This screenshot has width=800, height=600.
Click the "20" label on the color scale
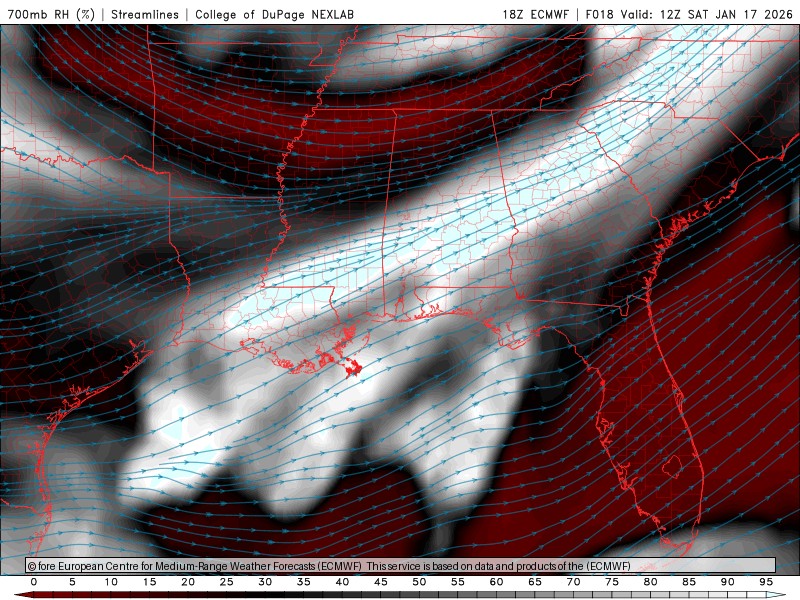point(188,582)
